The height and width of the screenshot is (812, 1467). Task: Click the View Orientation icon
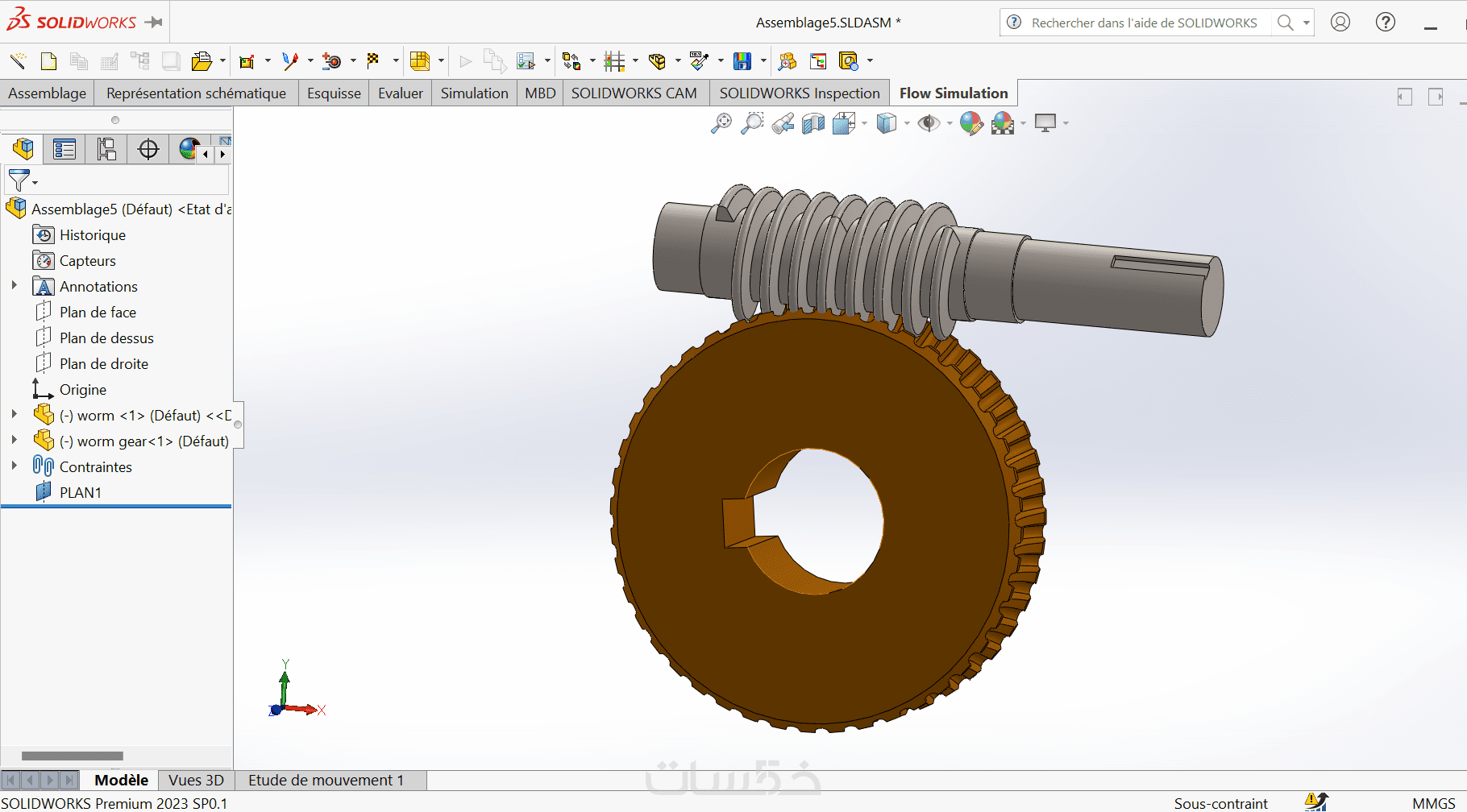point(844,123)
